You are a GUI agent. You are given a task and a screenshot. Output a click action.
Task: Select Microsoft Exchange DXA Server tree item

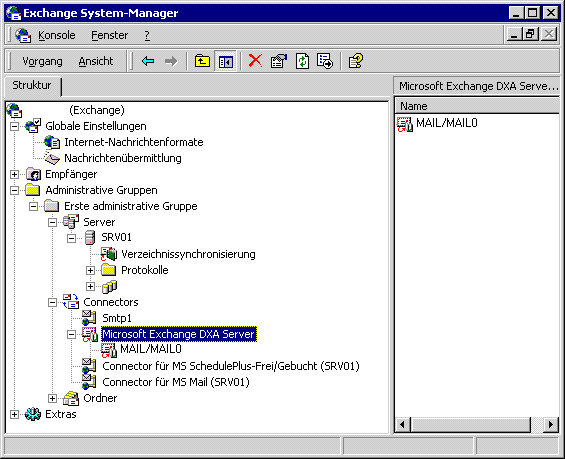(x=179, y=334)
